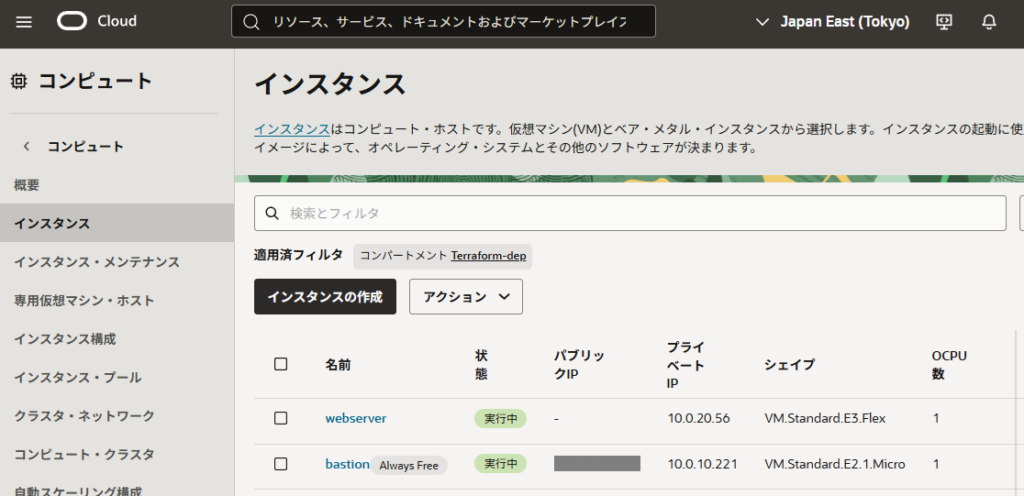The image size is (1024, 496).
Task: Open the Japan East (Tokyo) region selector
Action: (x=832, y=22)
